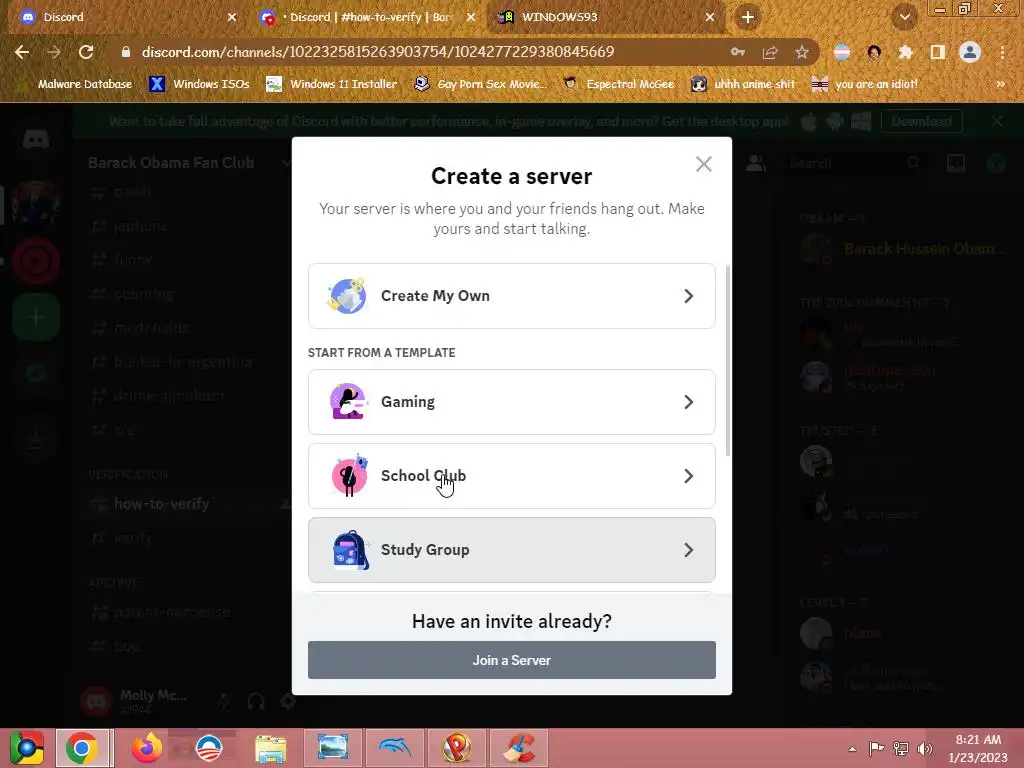Reload the current page
Image resolution: width=1024 pixels, height=768 pixels.
pos(86,52)
